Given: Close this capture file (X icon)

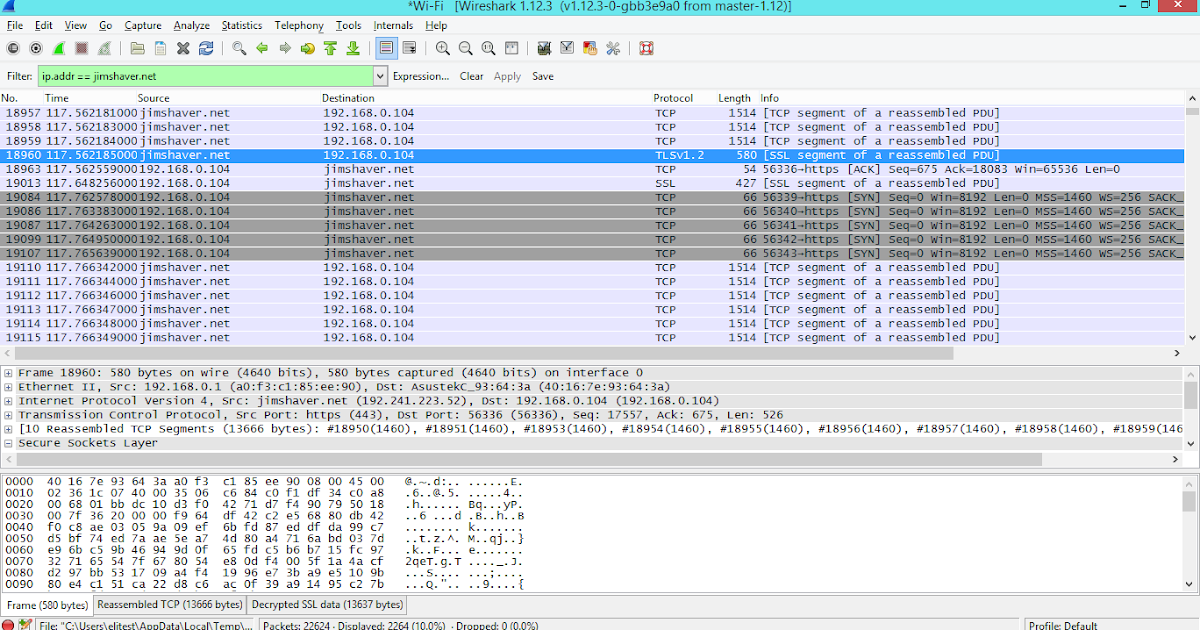Looking at the screenshot, I should [183, 48].
